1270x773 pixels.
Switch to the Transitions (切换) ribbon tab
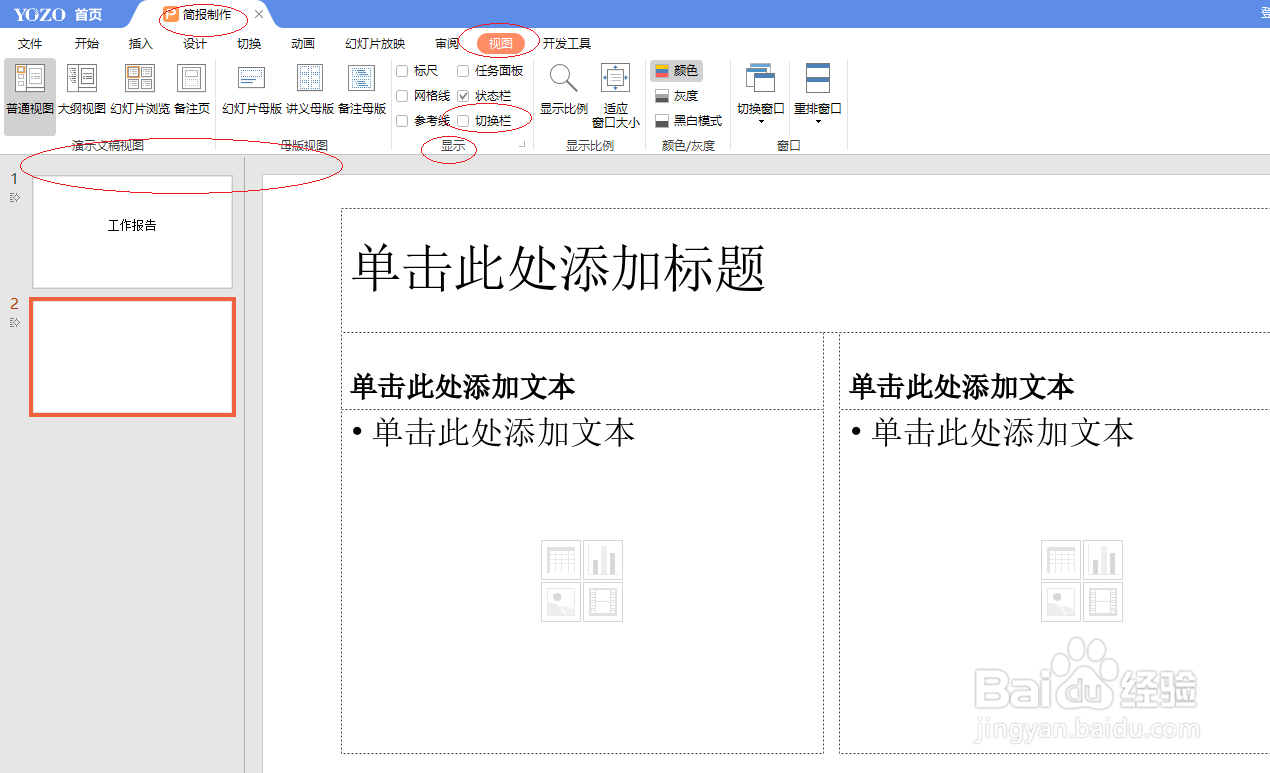pyautogui.click(x=249, y=44)
